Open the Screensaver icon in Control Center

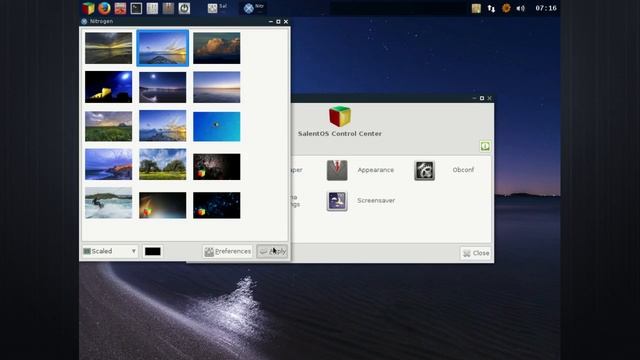click(x=337, y=201)
